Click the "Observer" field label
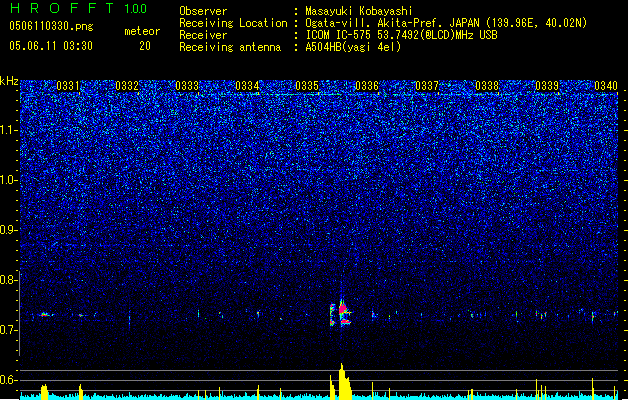Screen dimensions: 629x400 203,11
